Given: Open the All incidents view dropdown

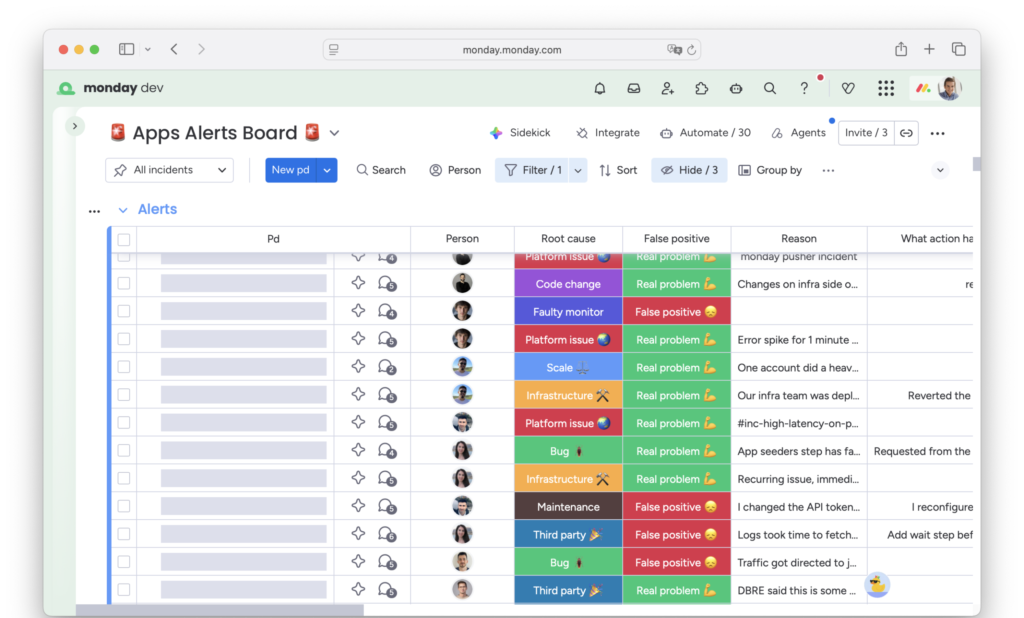Looking at the screenshot, I should (x=169, y=170).
